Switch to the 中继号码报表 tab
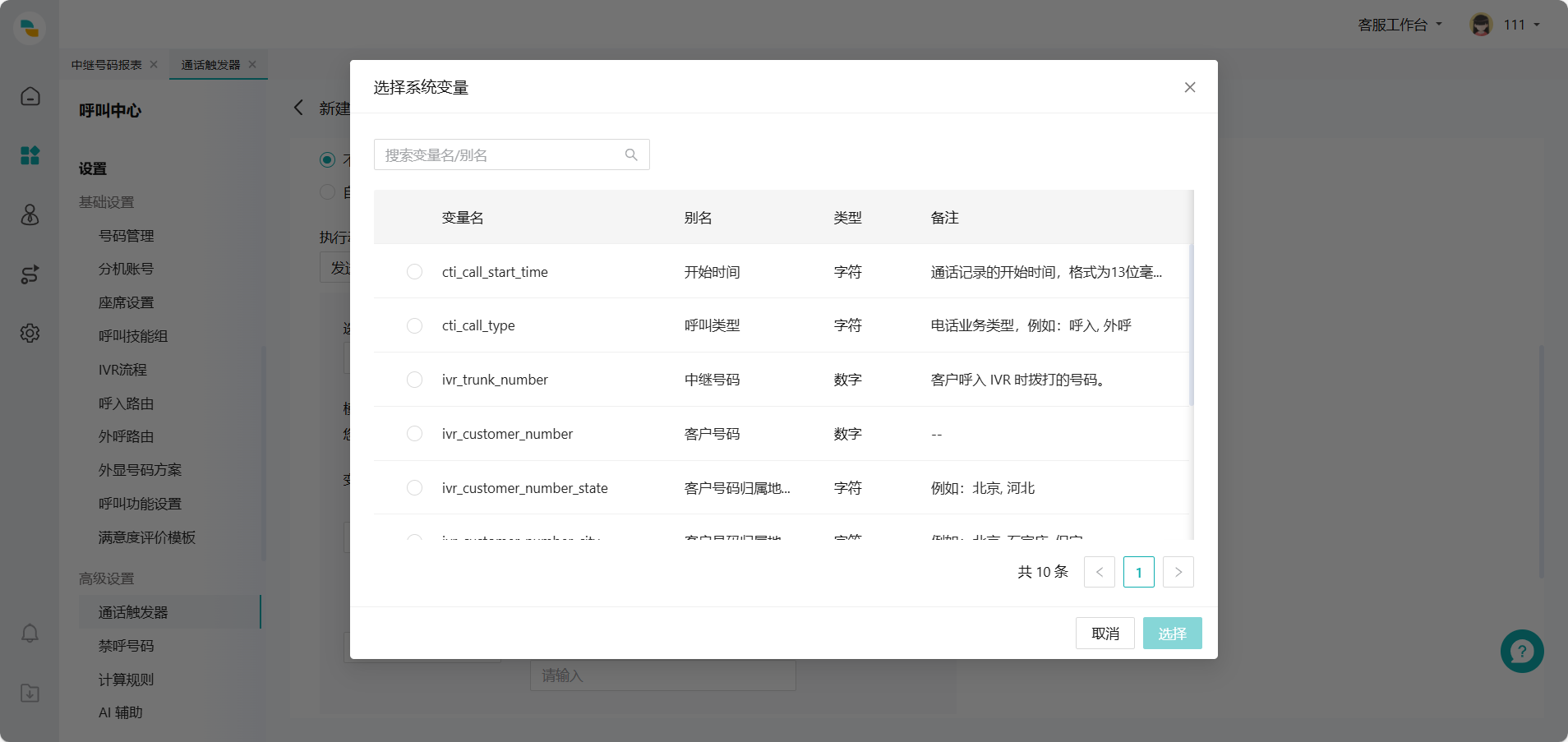1568x742 pixels. pyautogui.click(x=108, y=64)
